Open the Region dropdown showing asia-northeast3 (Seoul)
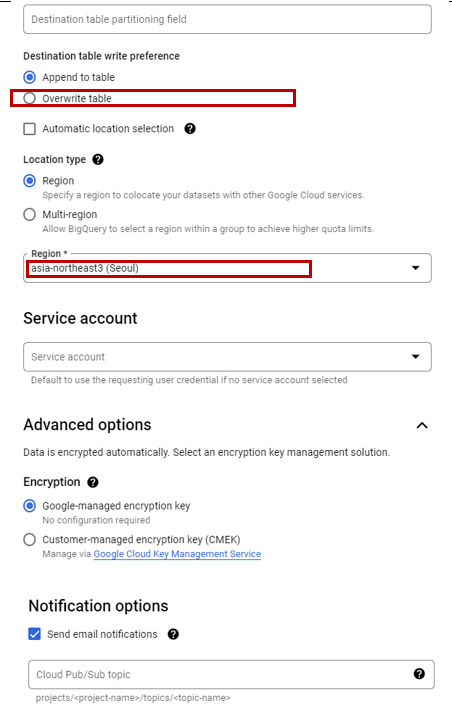Image resolution: width=452 pixels, height=718 pixels. coord(227,268)
